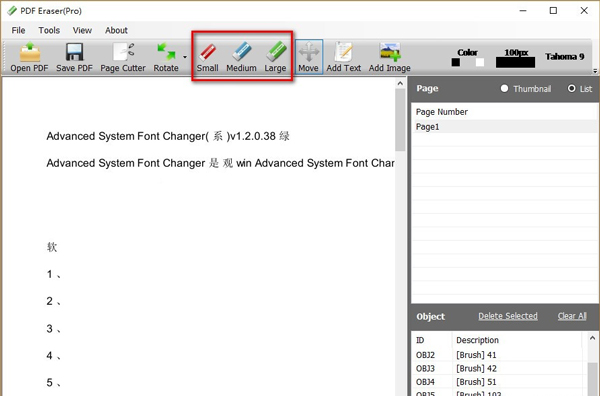Open the View menu
600x396 pixels.
pyautogui.click(x=82, y=30)
